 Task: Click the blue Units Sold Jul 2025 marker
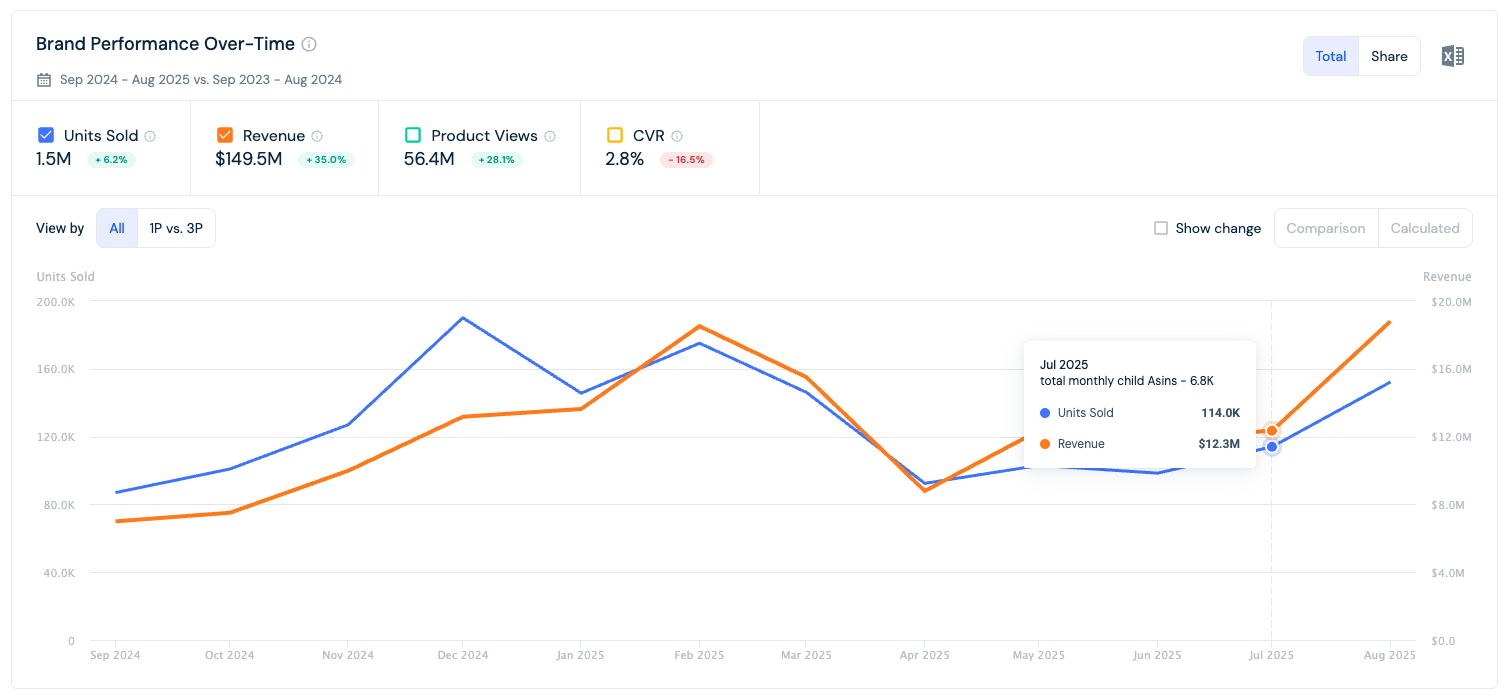pos(1272,447)
